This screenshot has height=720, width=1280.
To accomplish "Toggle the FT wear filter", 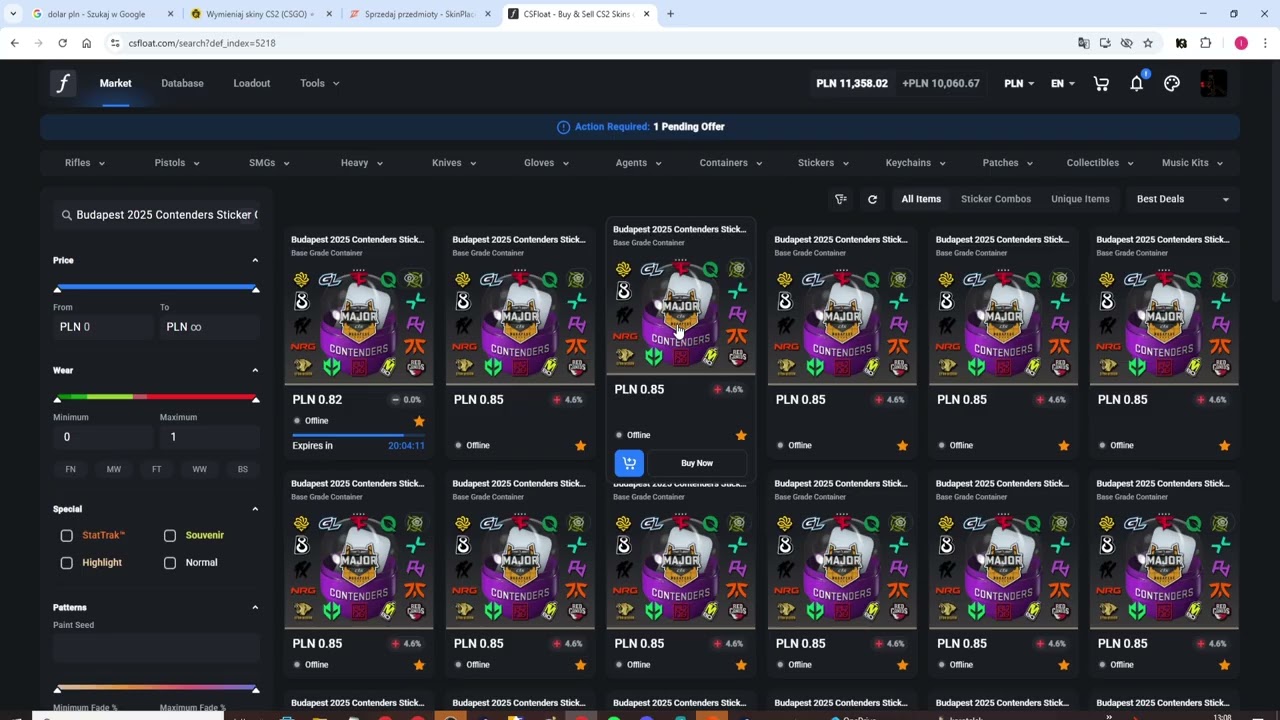I will 157,469.
